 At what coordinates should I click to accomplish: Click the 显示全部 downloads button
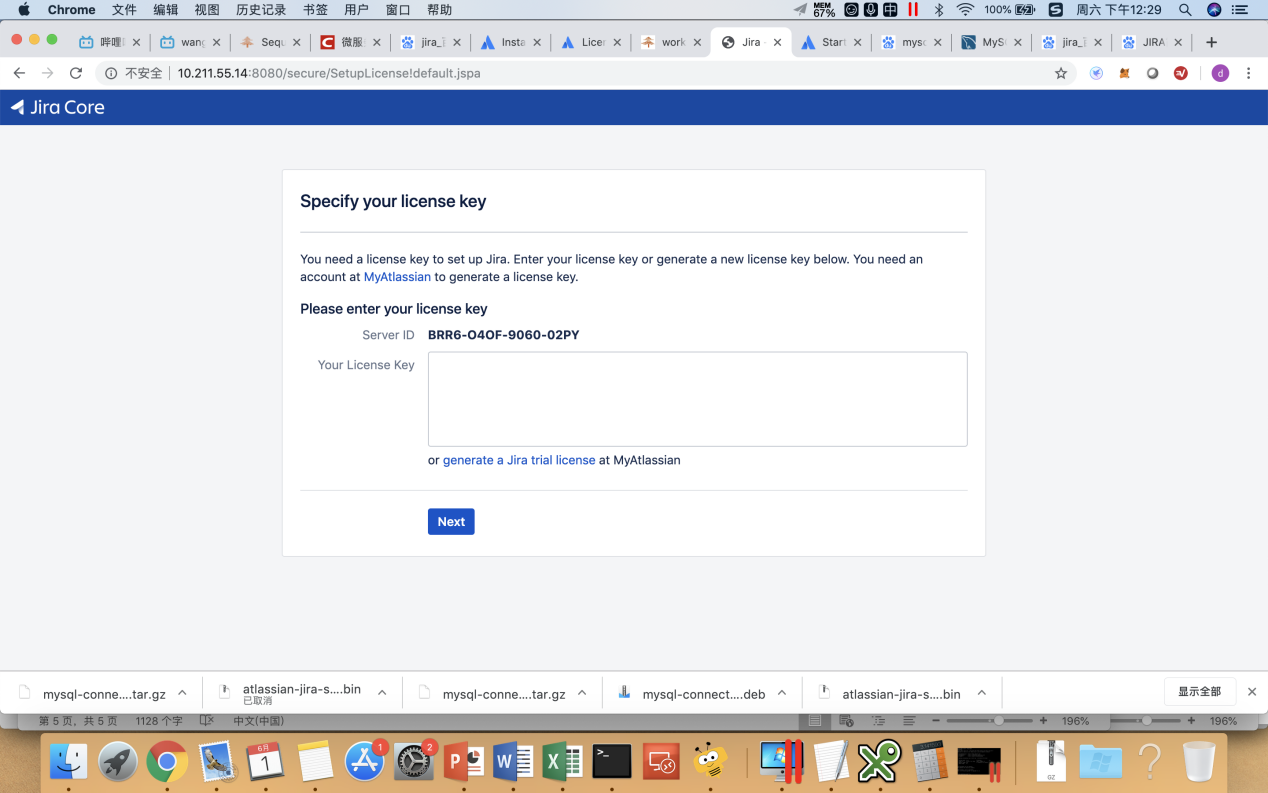1200,691
